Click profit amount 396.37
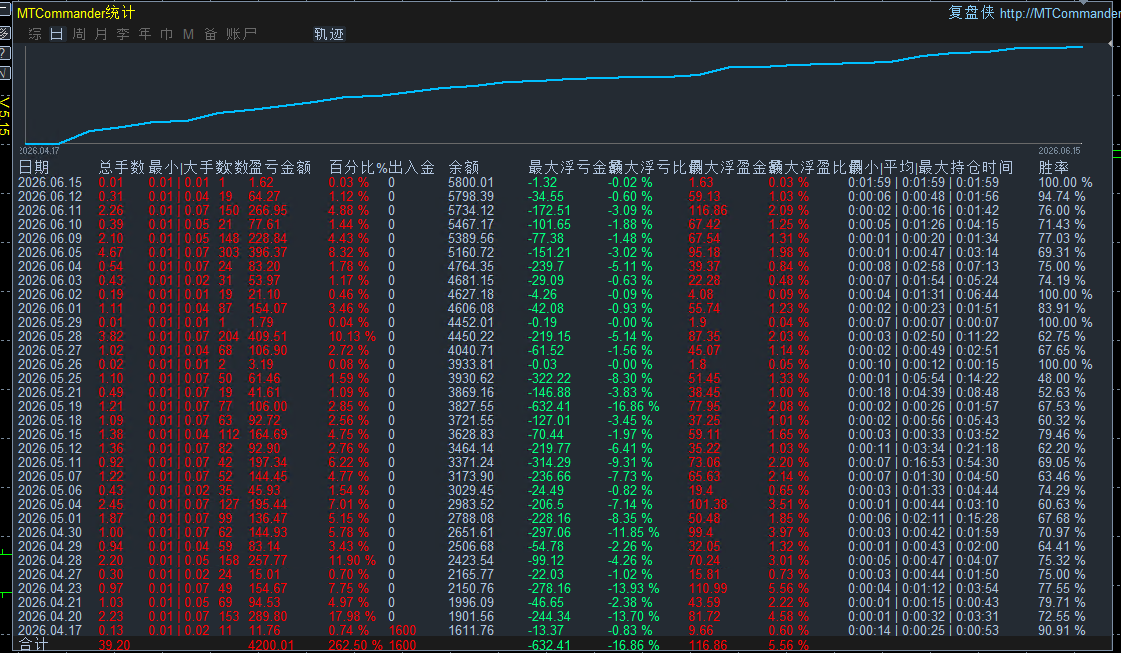 click(x=267, y=252)
